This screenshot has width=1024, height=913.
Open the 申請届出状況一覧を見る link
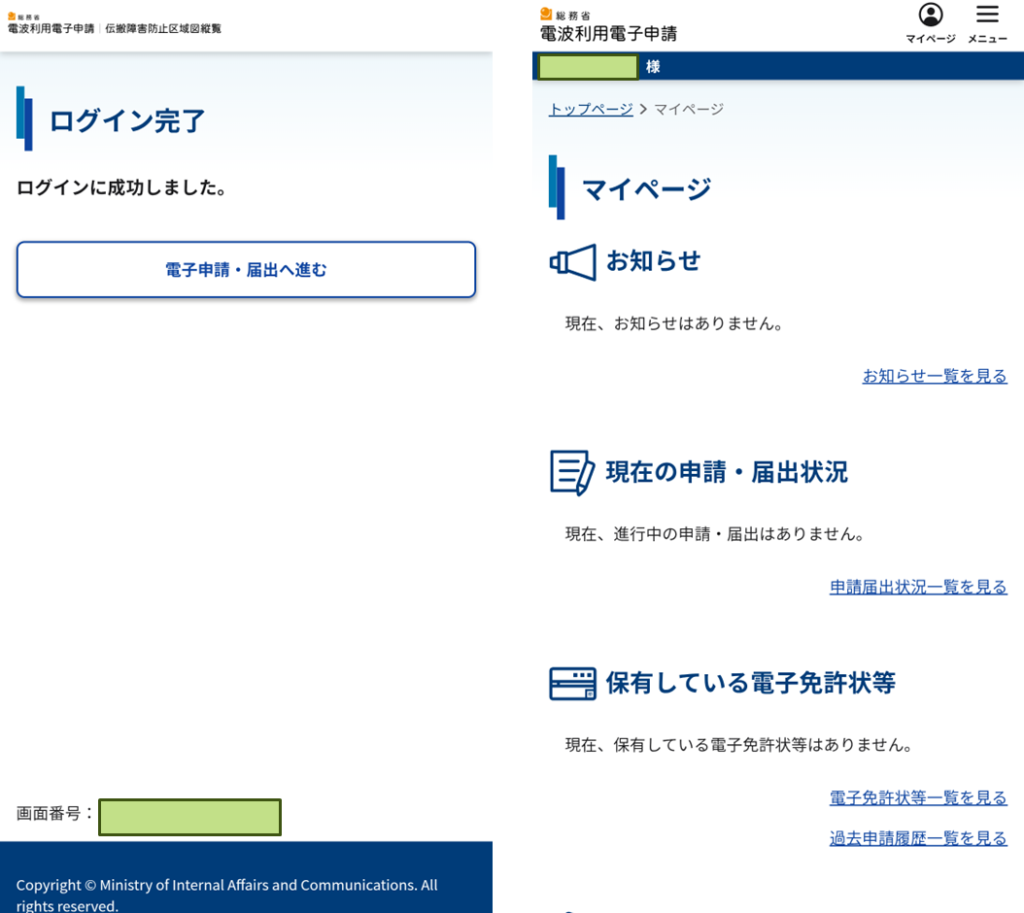pos(918,587)
